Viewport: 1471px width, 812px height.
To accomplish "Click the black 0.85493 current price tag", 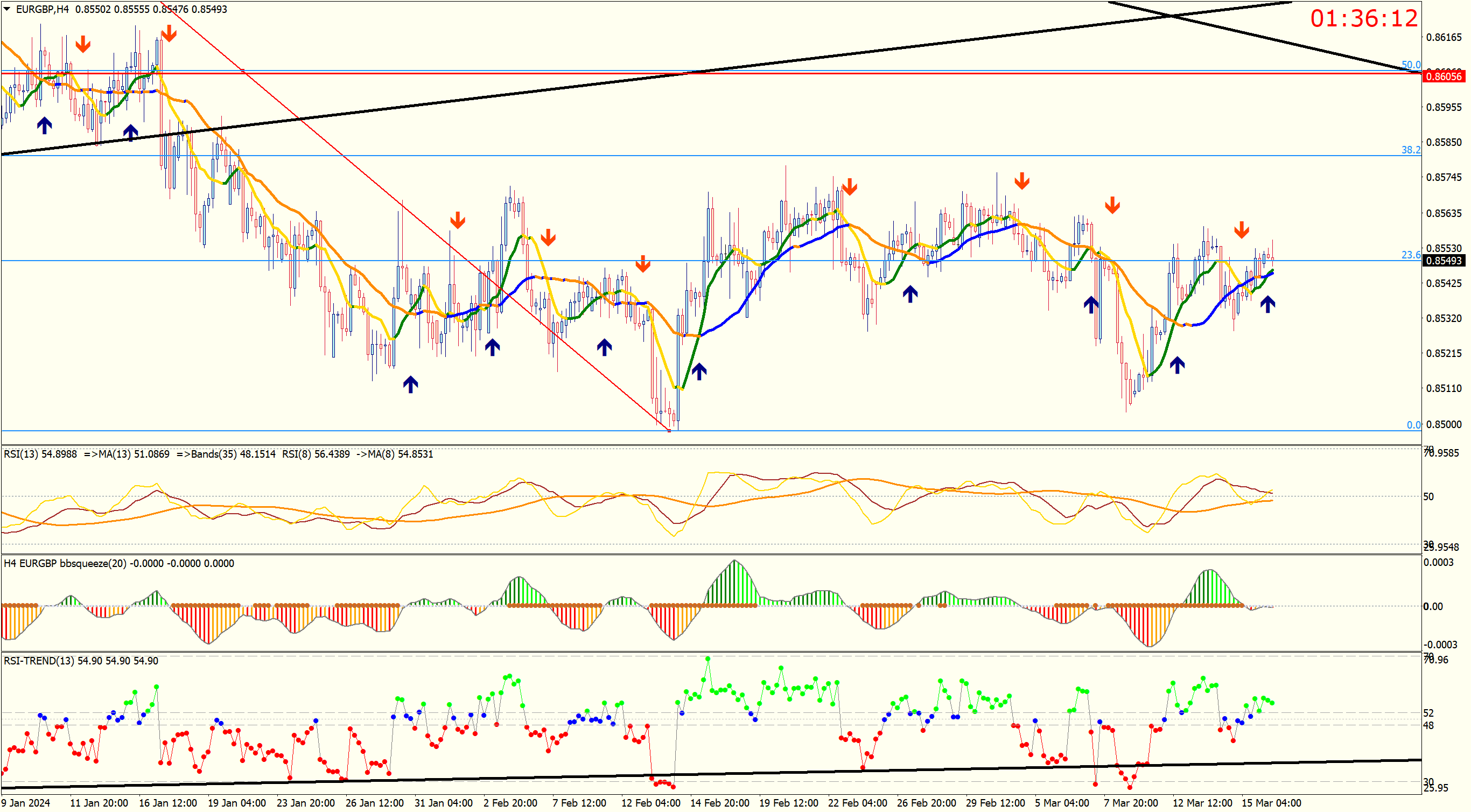I will [1443, 261].
